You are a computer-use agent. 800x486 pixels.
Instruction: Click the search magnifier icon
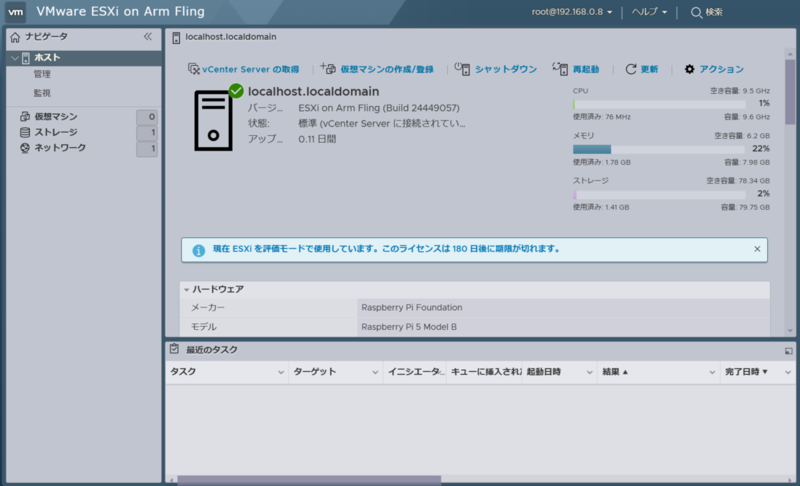(x=696, y=12)
